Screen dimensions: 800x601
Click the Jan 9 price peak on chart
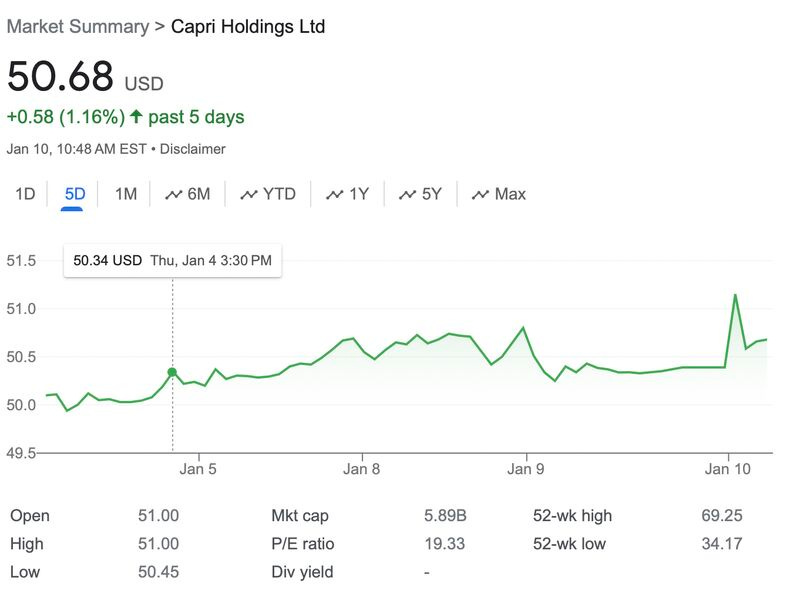coord(523,328)
